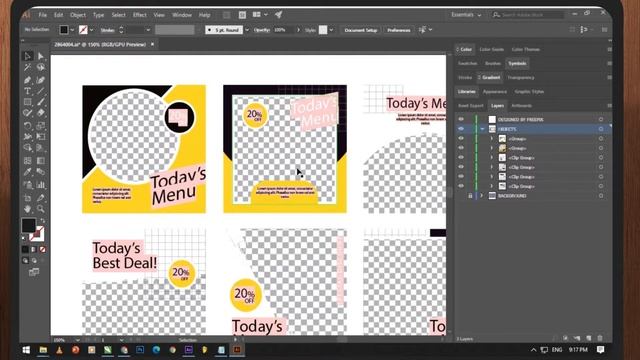Image resolution: width=640 pixels, height=360 pixels.
Task: Open the Window menu
Action: click(182, 15)
